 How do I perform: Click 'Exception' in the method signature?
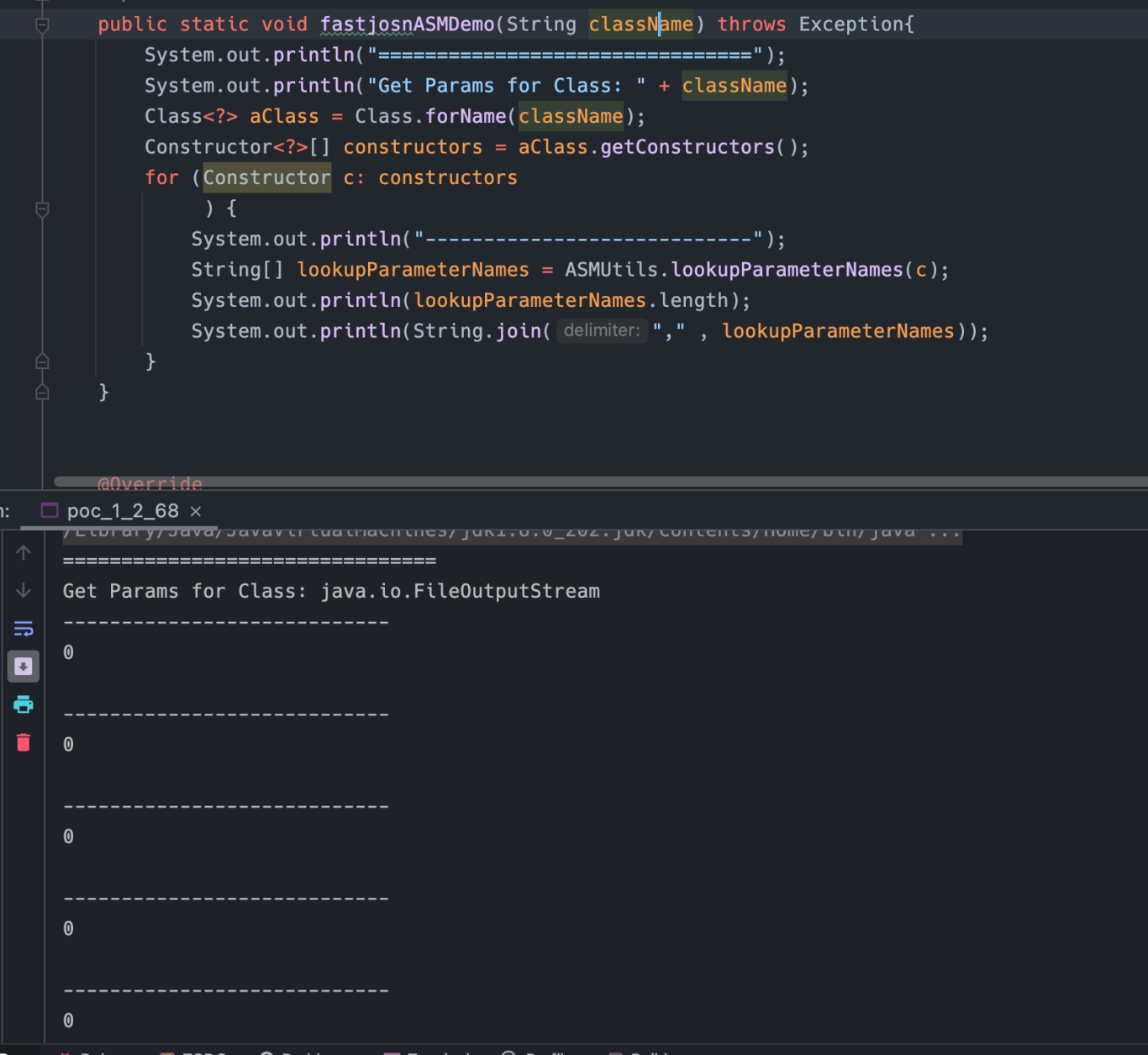(850, 24)
